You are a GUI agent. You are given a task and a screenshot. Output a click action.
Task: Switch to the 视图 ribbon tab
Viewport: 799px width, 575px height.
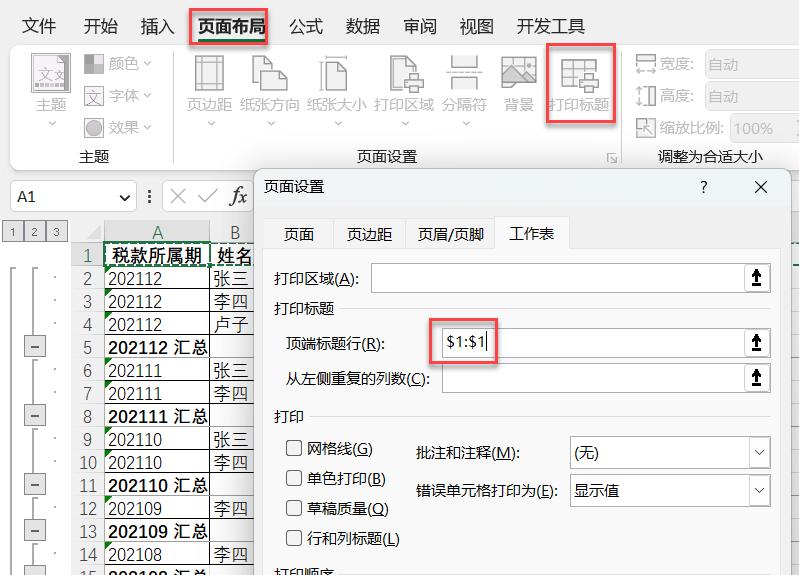coord(476,26)
